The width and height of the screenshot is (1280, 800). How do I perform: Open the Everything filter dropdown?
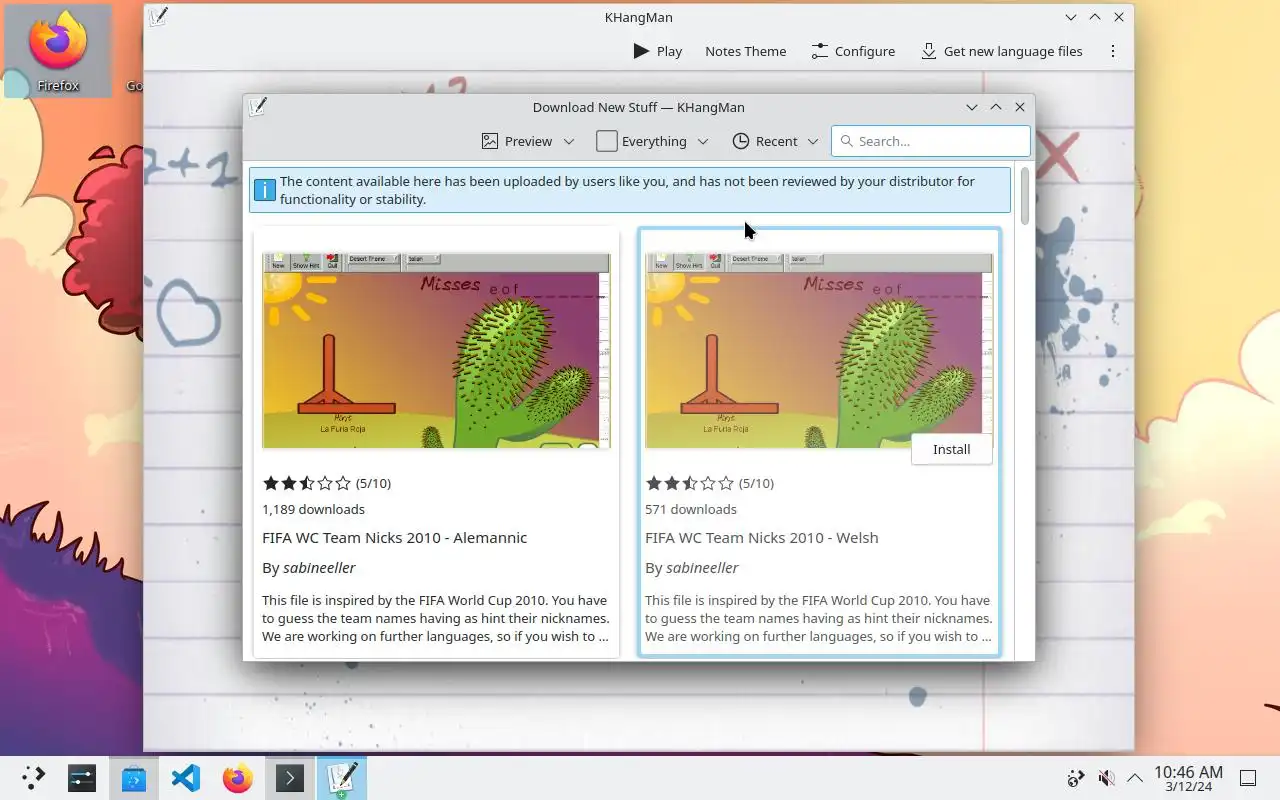(x=652, y=141)
